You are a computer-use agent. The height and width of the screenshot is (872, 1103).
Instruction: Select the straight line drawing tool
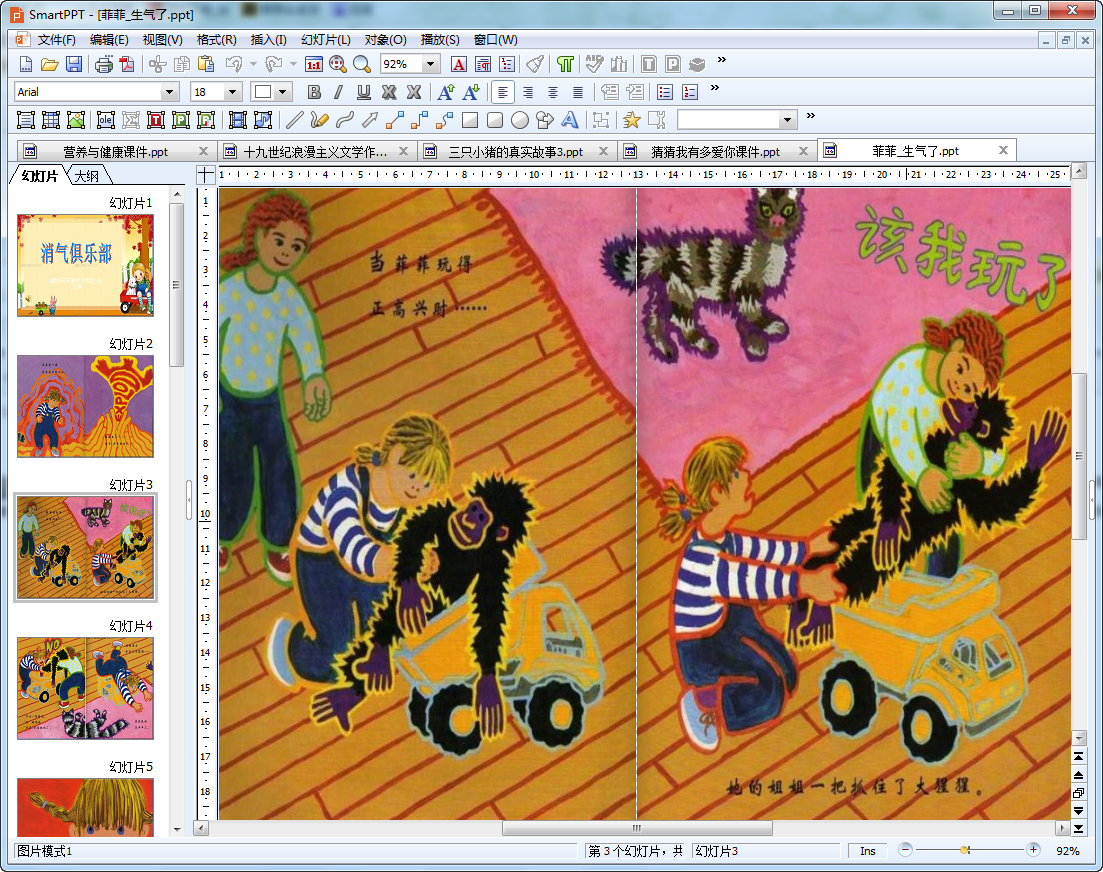click(294, 120)
